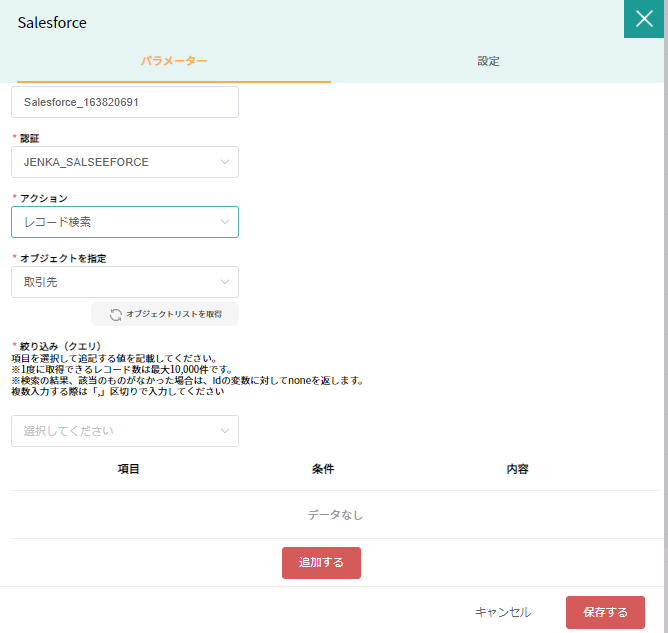Click the 保存する button
Screen dimensions: 668x633
pyautogui.click(x=605, y=612)
